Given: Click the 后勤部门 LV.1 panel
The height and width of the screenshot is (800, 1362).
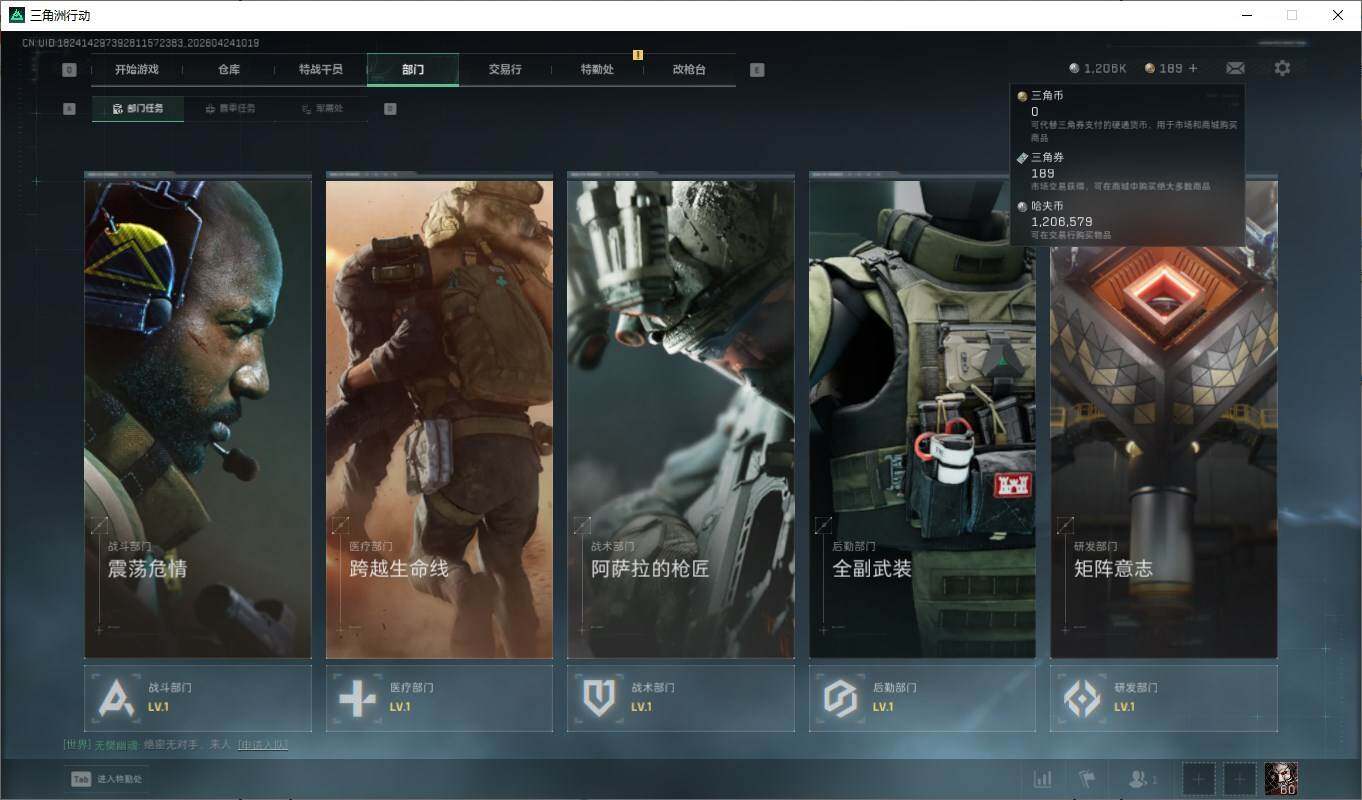Looking at the screenshot, I should (x=922, y=698).
